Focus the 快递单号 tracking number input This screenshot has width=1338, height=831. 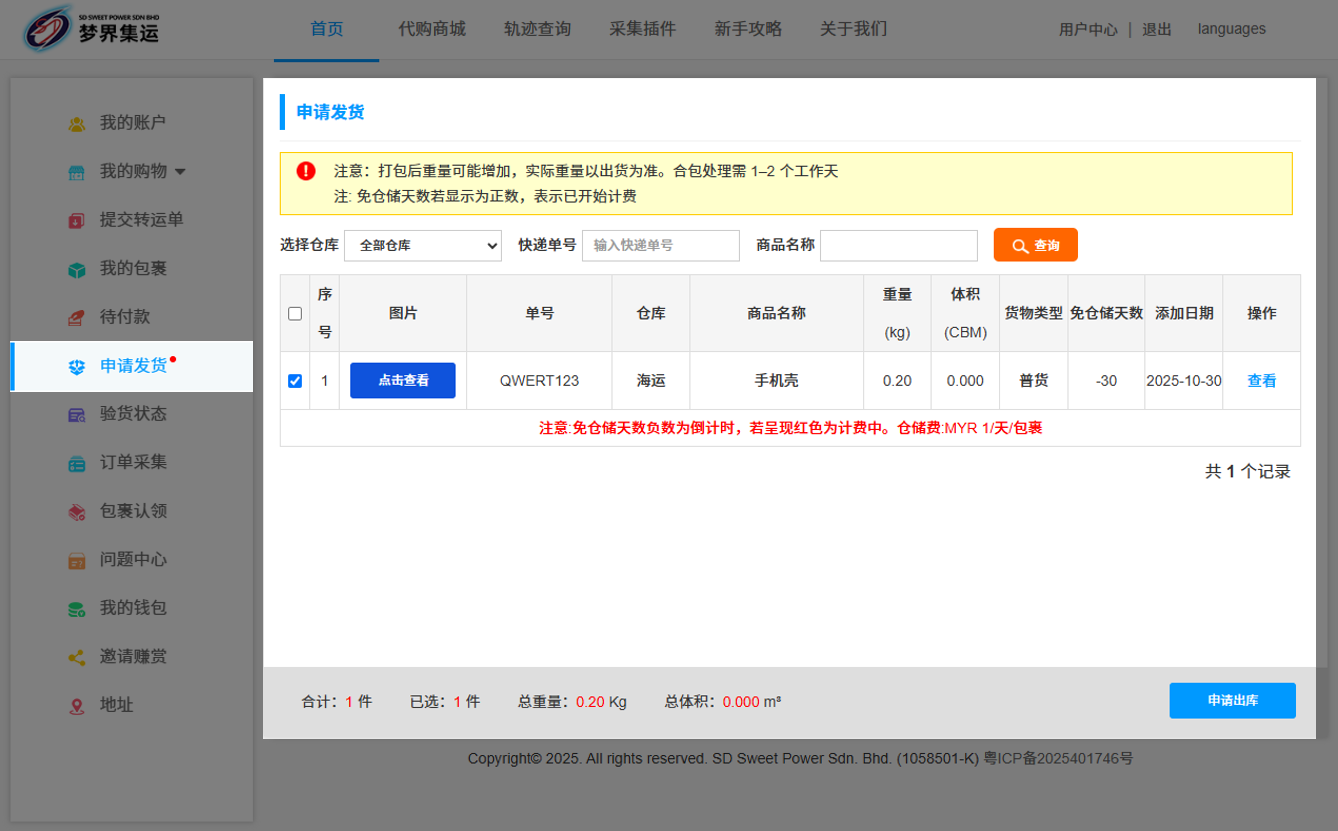click(x=660, y=245)
